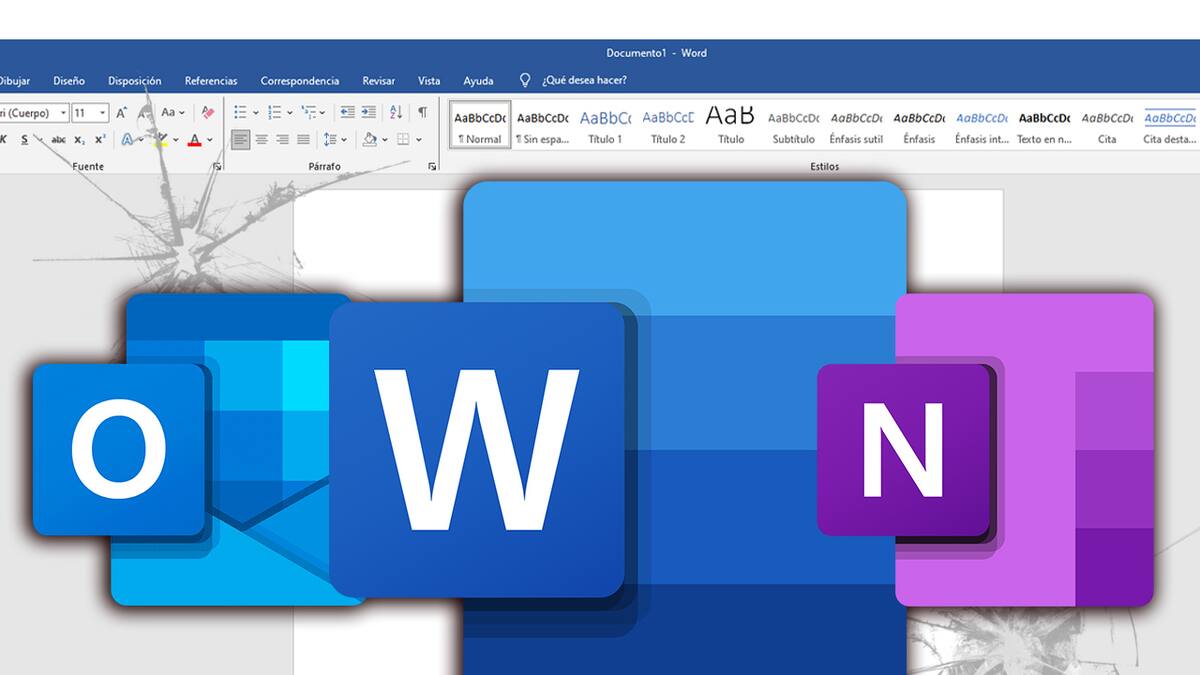
Task: Select the Revisar tab
Action: point(378,81)
